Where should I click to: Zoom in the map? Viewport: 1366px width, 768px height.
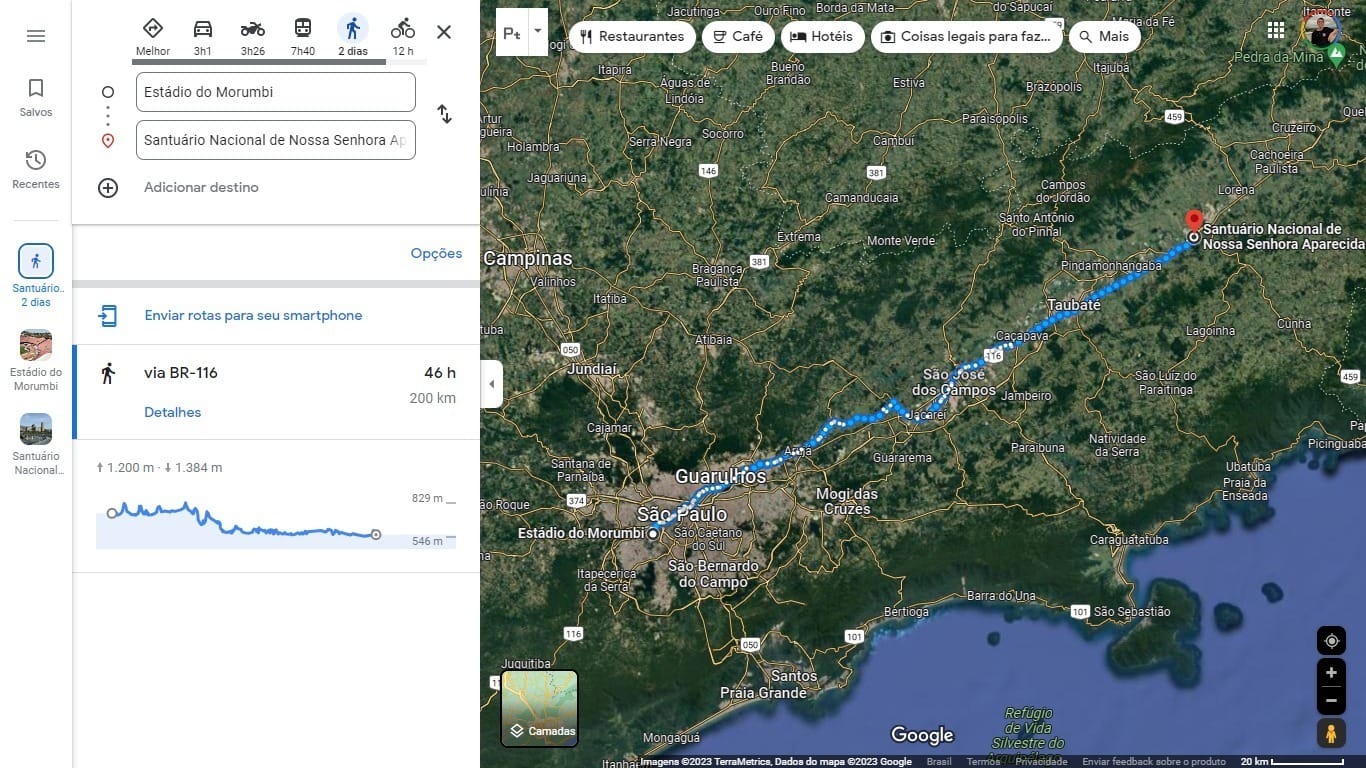(1331, 673)
